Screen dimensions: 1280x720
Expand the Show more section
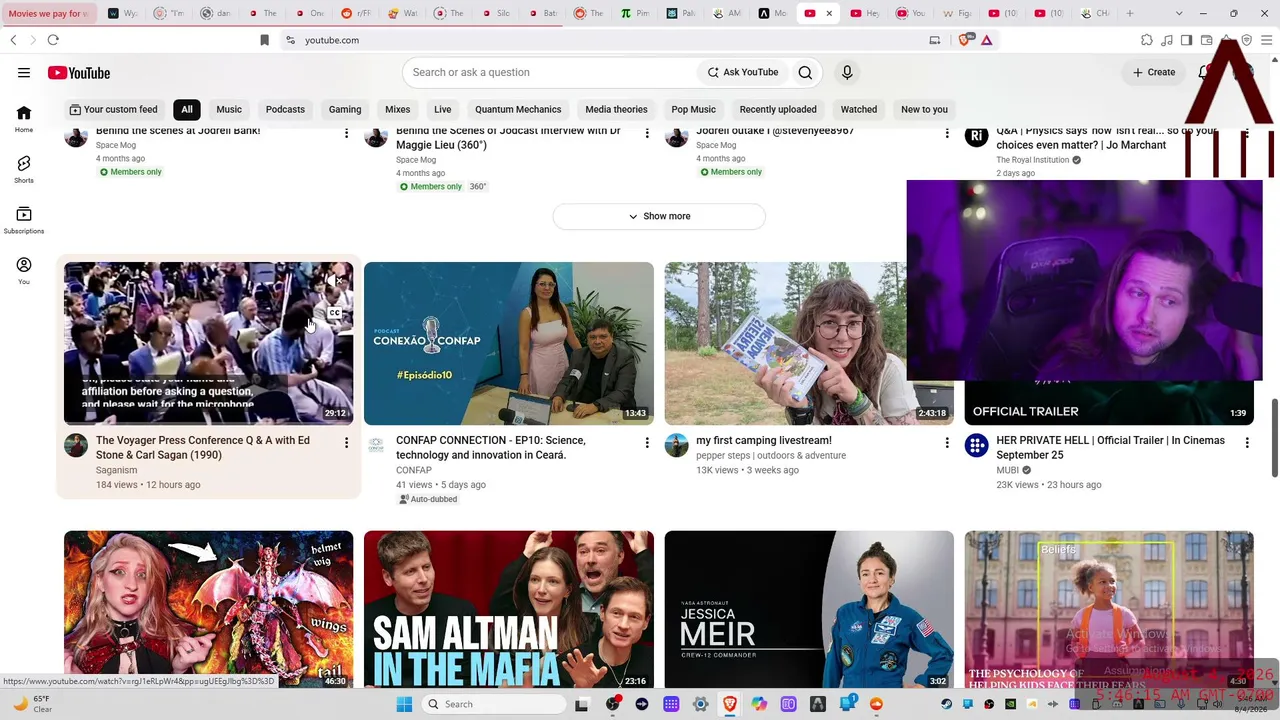659,216
